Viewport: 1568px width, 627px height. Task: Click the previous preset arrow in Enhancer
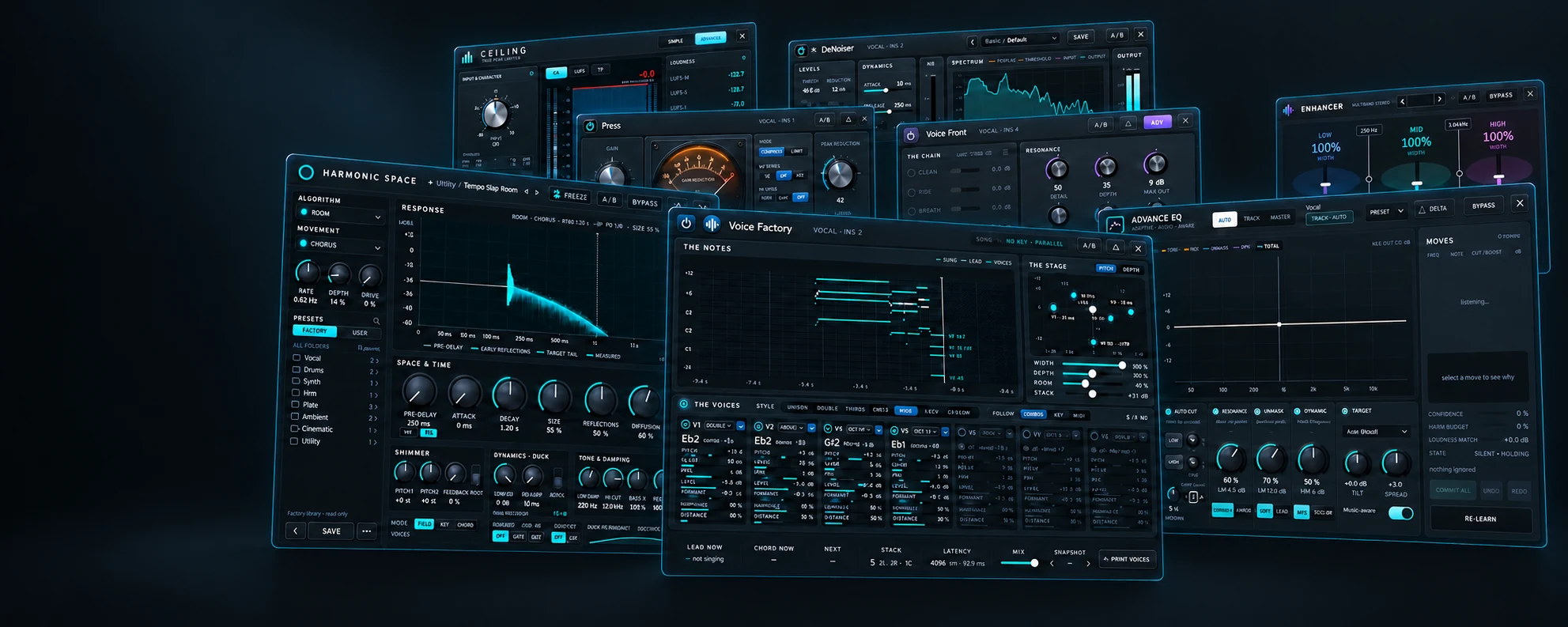(x=1402, y=100)
